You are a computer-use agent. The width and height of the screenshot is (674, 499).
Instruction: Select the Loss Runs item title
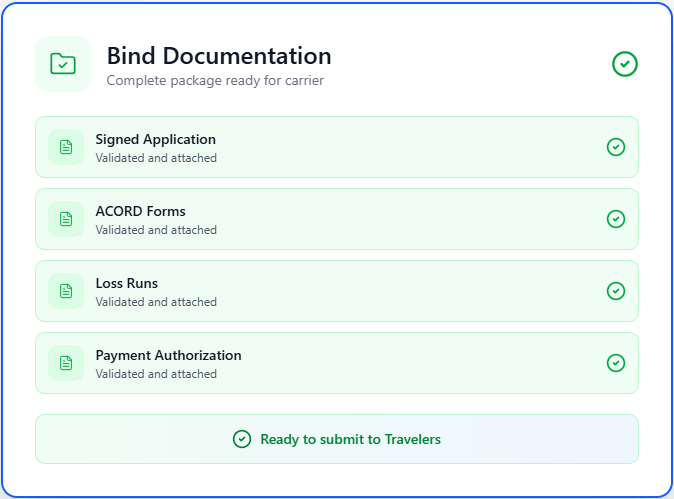[x=126, y=283]
